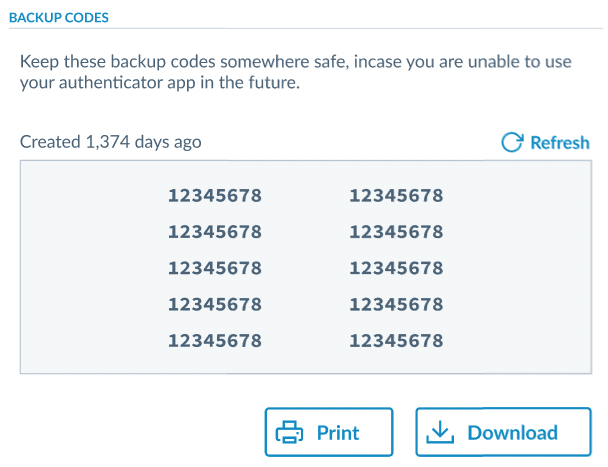This screenshot has height=467, width=608.
Task: Select fourth backup code in left column
Action: pos(215,304)
